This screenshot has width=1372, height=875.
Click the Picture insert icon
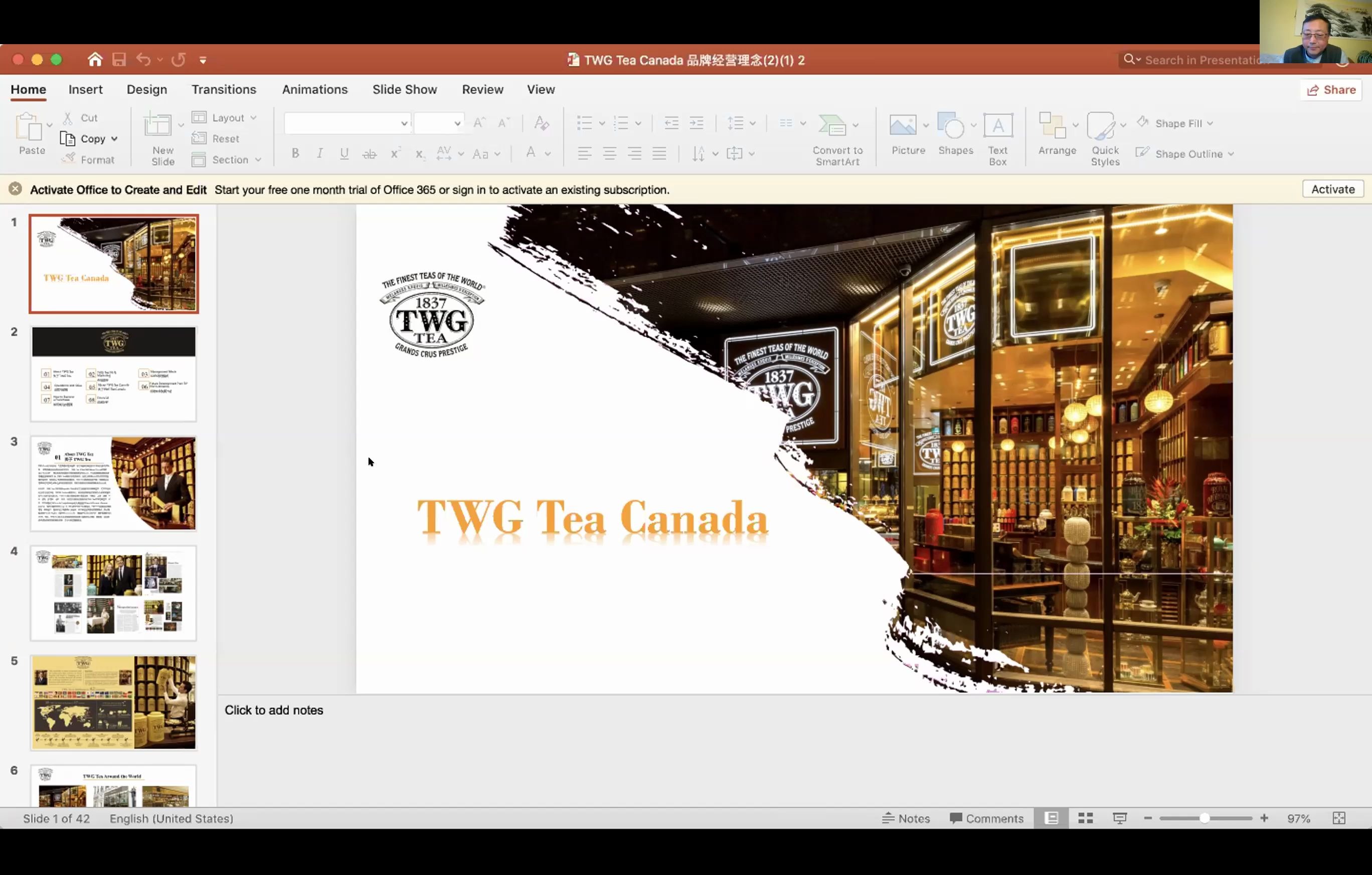click(903, 125)
